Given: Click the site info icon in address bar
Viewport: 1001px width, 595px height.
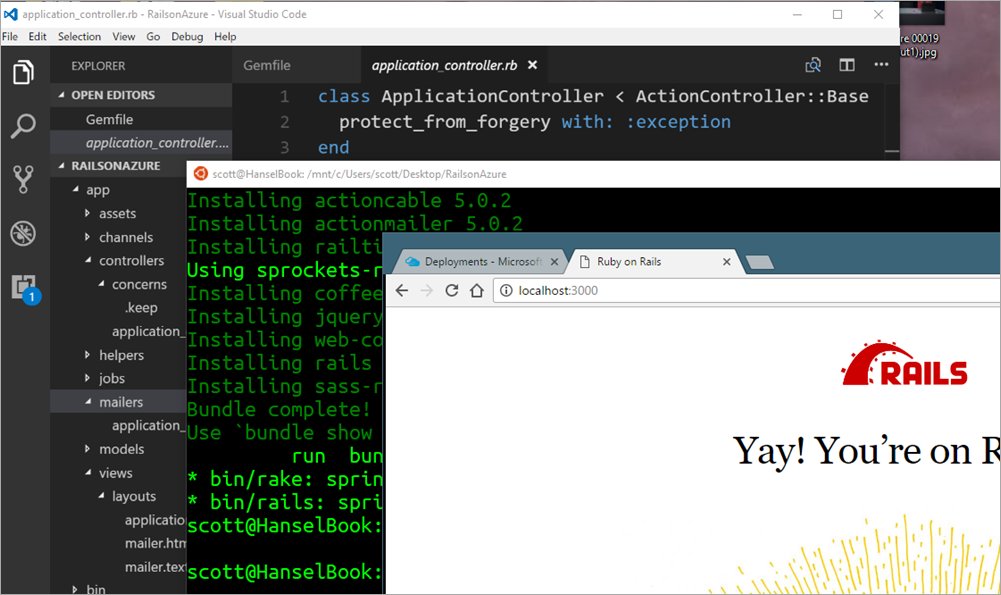Looking at the screenshot, I should 506,290.
